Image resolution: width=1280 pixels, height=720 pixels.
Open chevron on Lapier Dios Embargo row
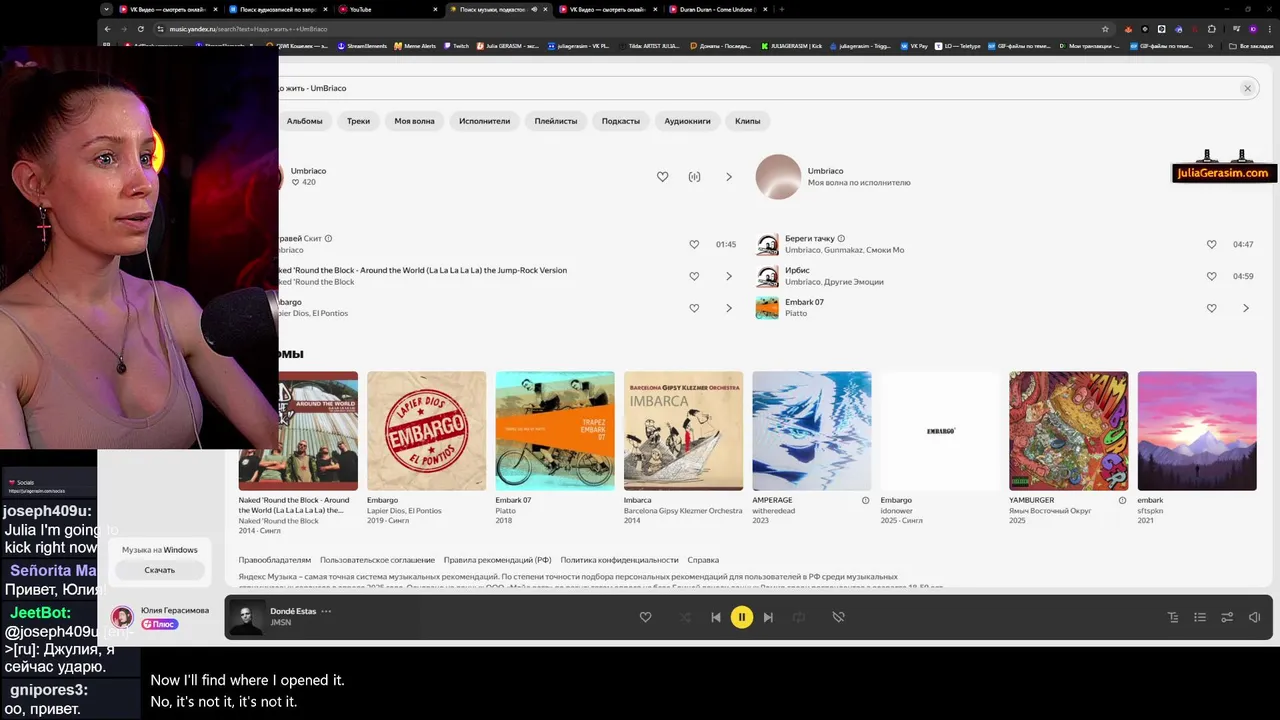pos(729,308)
